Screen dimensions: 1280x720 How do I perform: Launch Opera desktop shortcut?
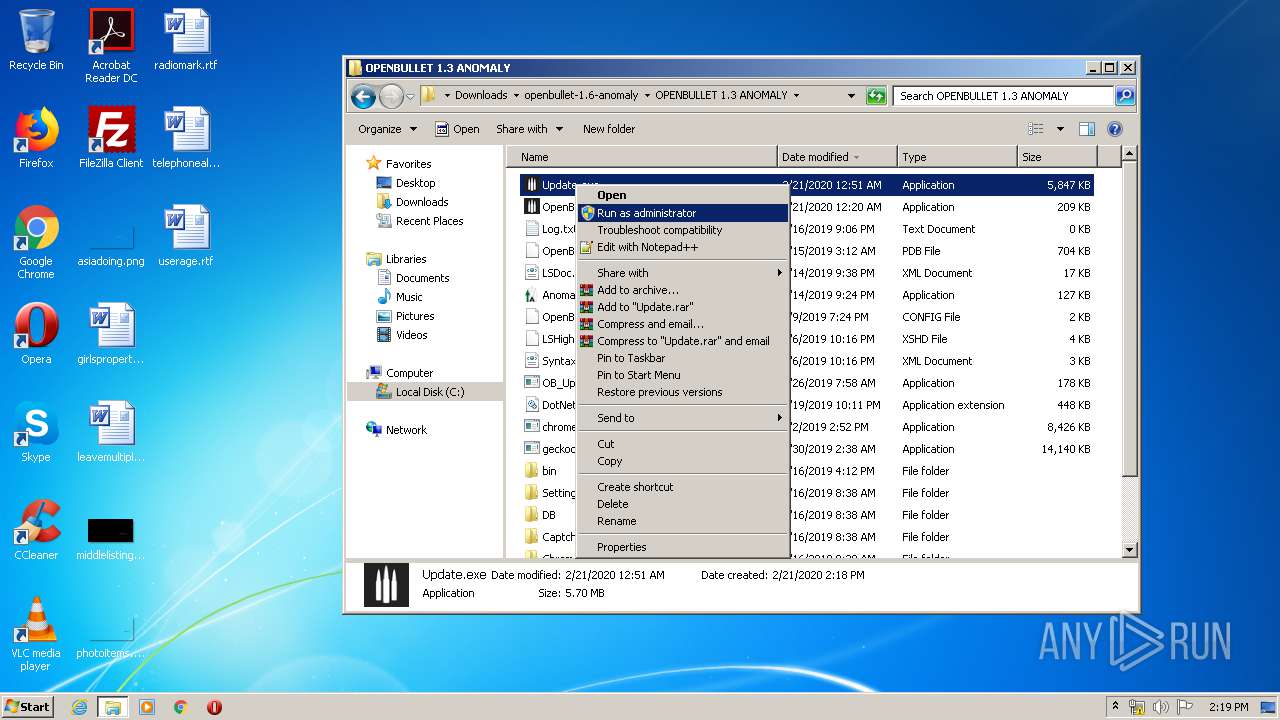36,334
